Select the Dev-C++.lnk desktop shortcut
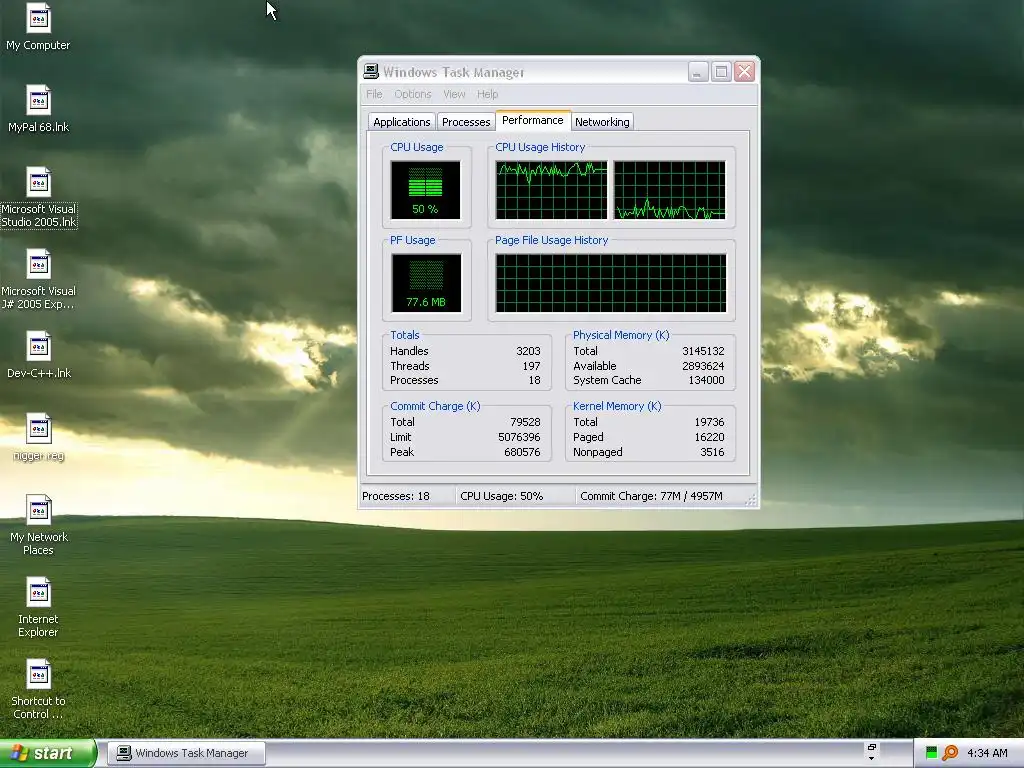This screenshot has height=768, width=1024. point(39,356)
